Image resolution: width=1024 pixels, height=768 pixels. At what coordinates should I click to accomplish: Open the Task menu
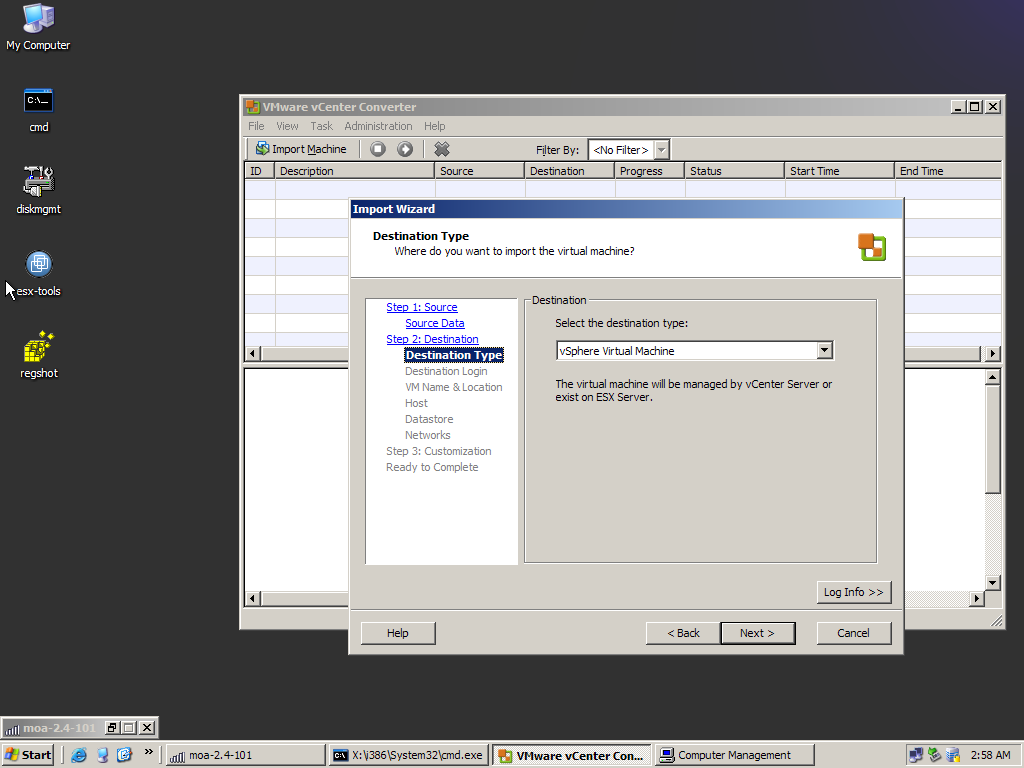click(x=321, y=126)
